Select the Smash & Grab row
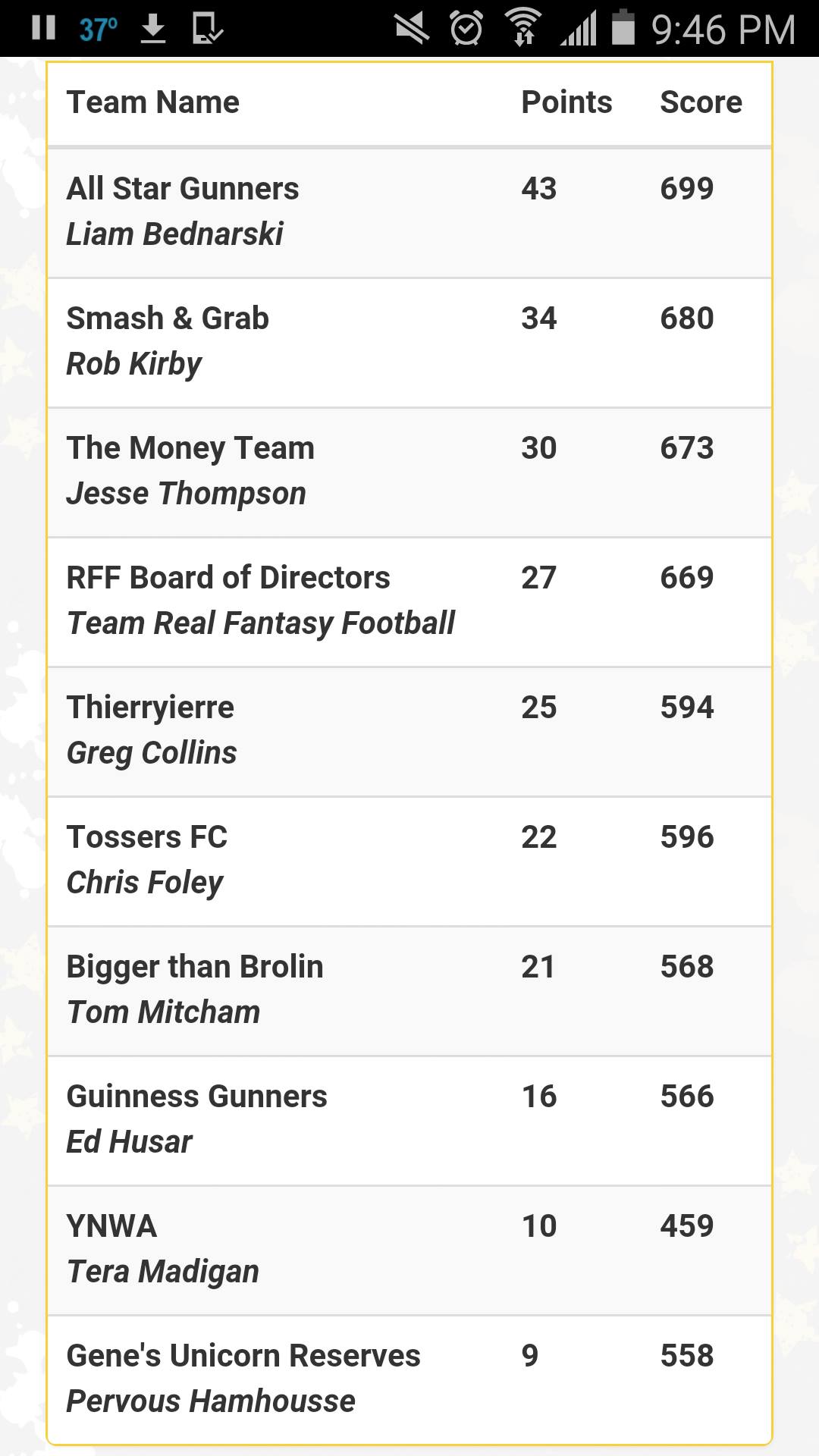This screenshot has width=819, height=1456. tap(409, 343)
